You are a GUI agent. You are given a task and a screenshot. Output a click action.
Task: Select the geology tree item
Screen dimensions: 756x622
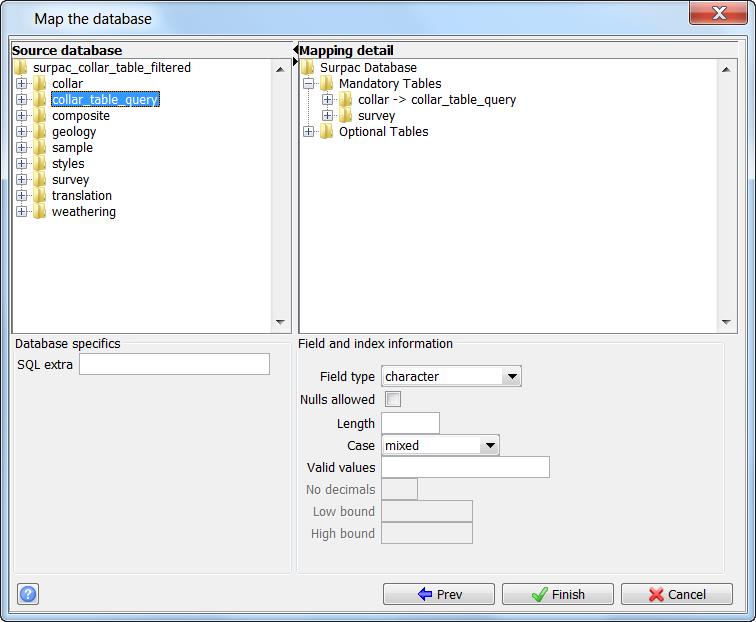click(74, 132)
